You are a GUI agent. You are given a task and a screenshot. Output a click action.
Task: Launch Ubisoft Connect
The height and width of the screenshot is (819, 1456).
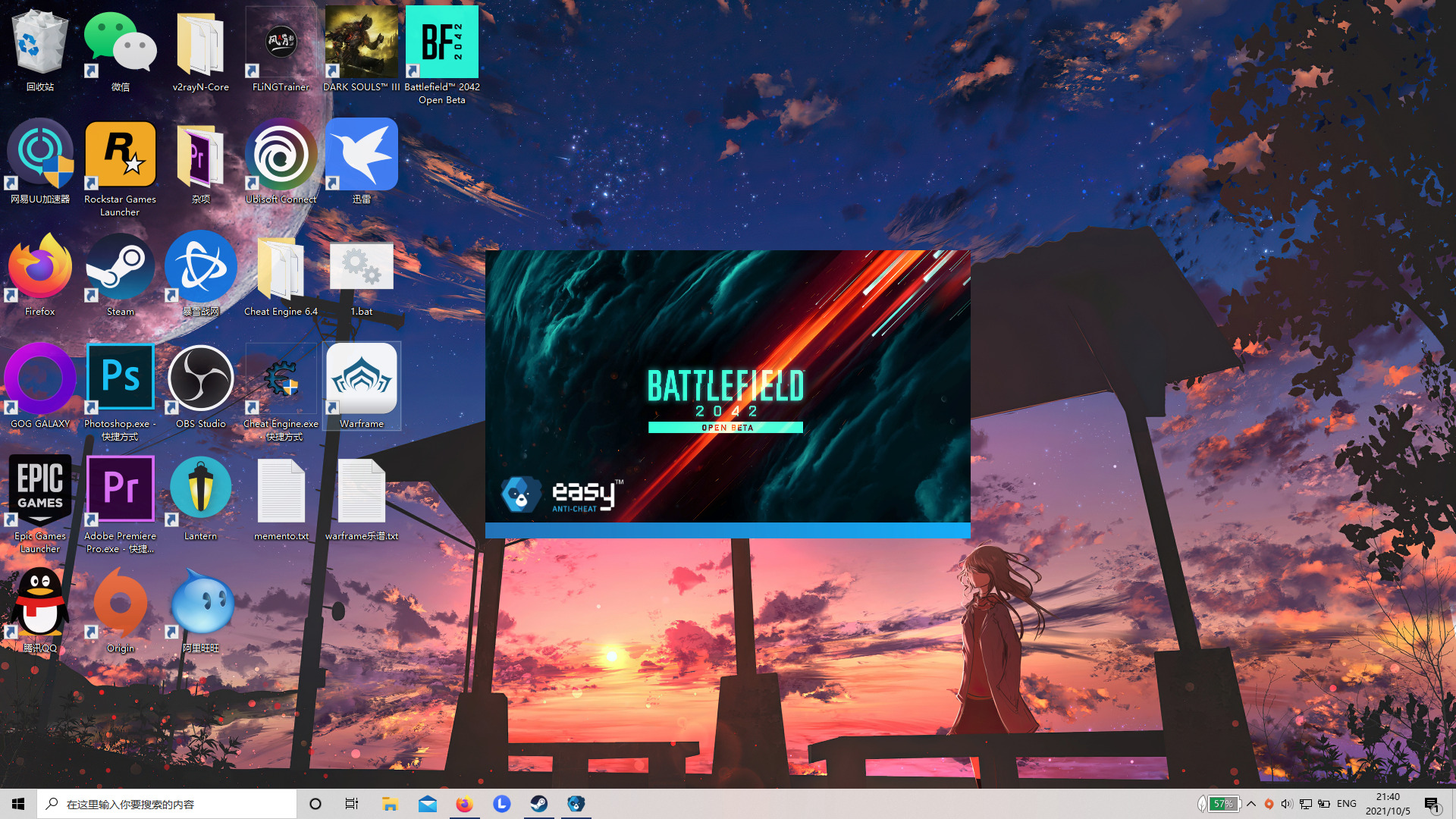[x=281, y=162]
